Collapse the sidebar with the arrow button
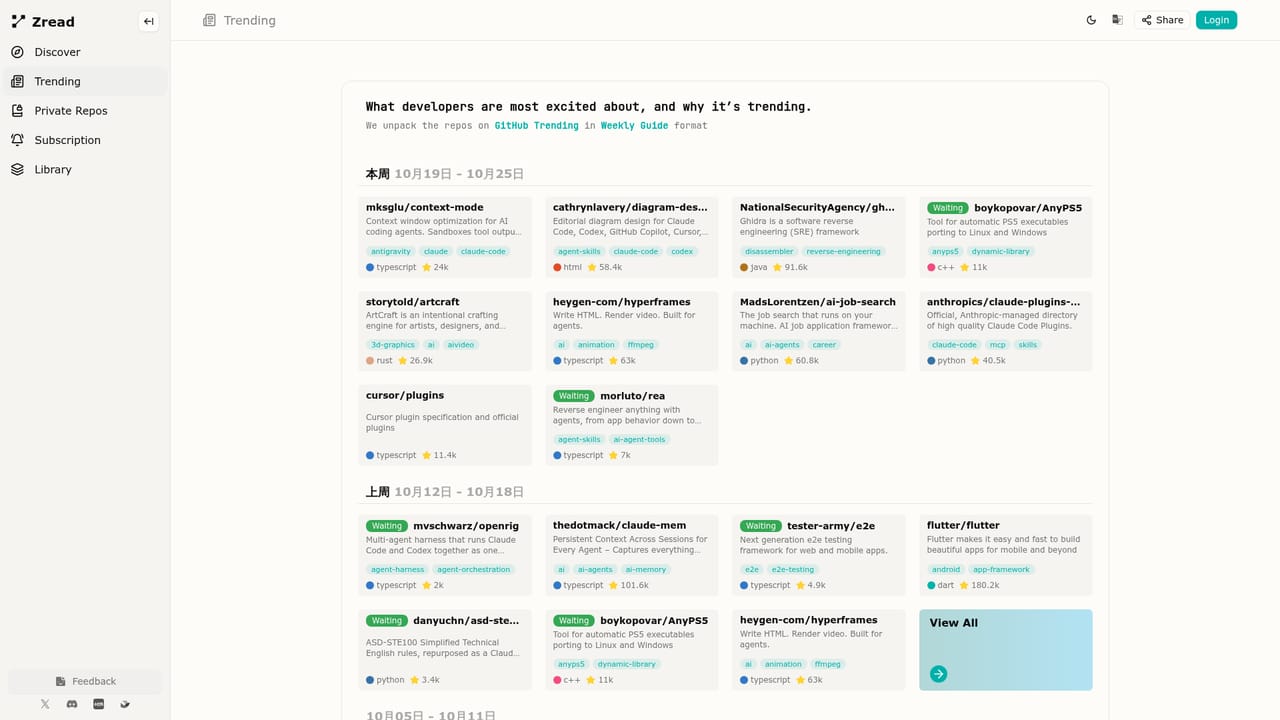Viewport: 1280px width, 720px height. click(x=148, y=21)
